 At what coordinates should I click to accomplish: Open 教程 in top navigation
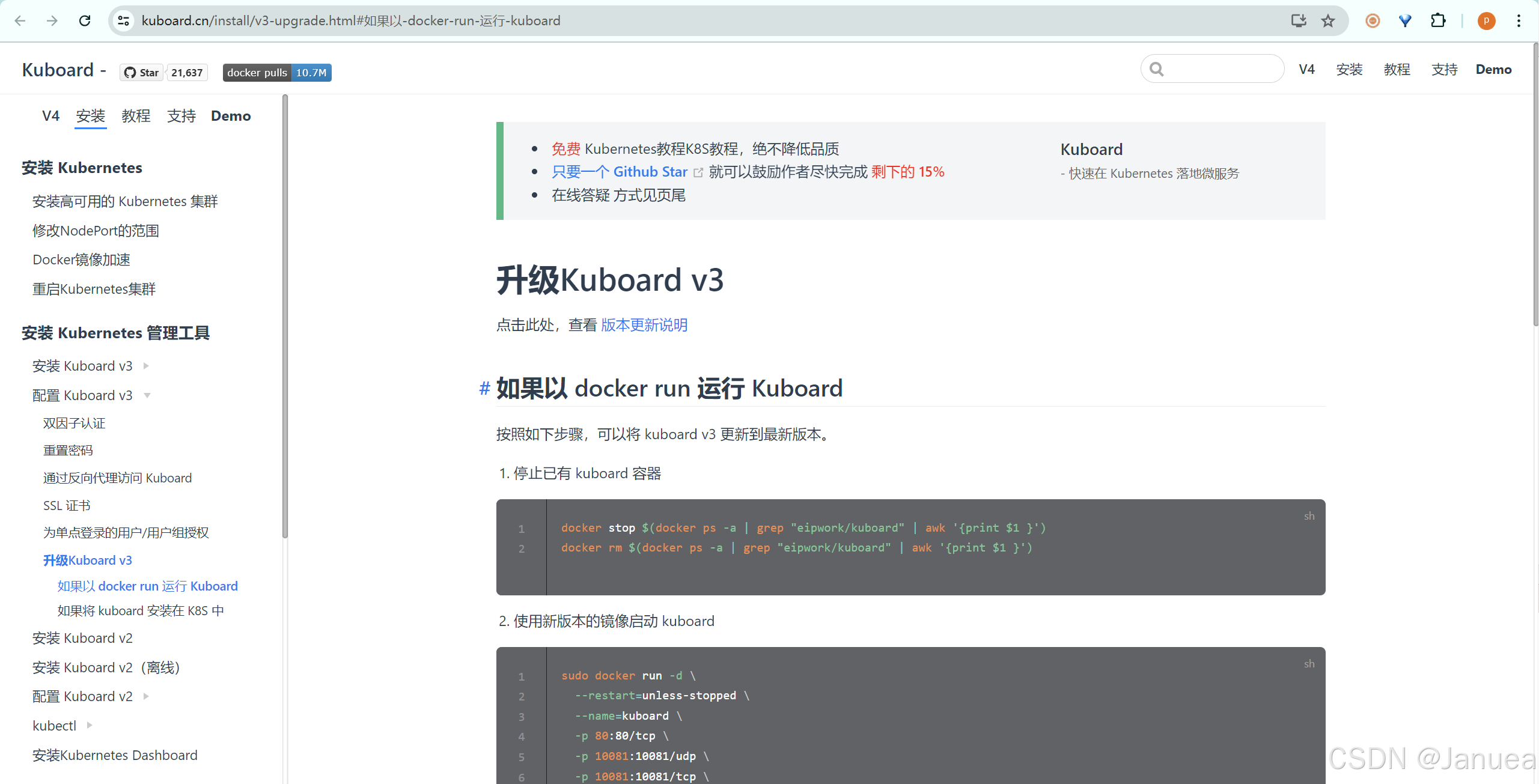click(x=1397, y=69)
